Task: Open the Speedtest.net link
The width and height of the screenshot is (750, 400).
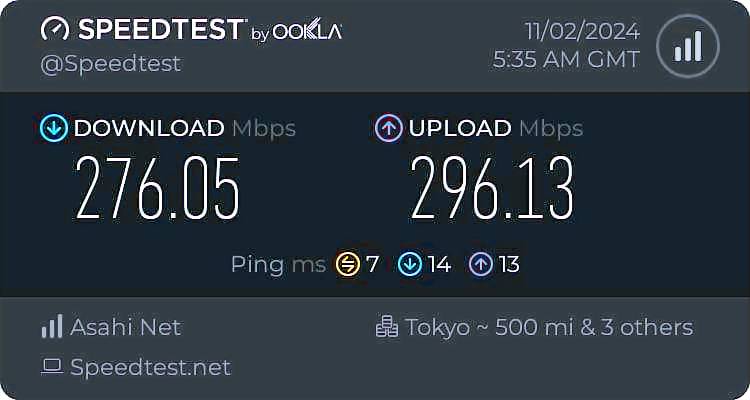Action: tap(150, 367)
